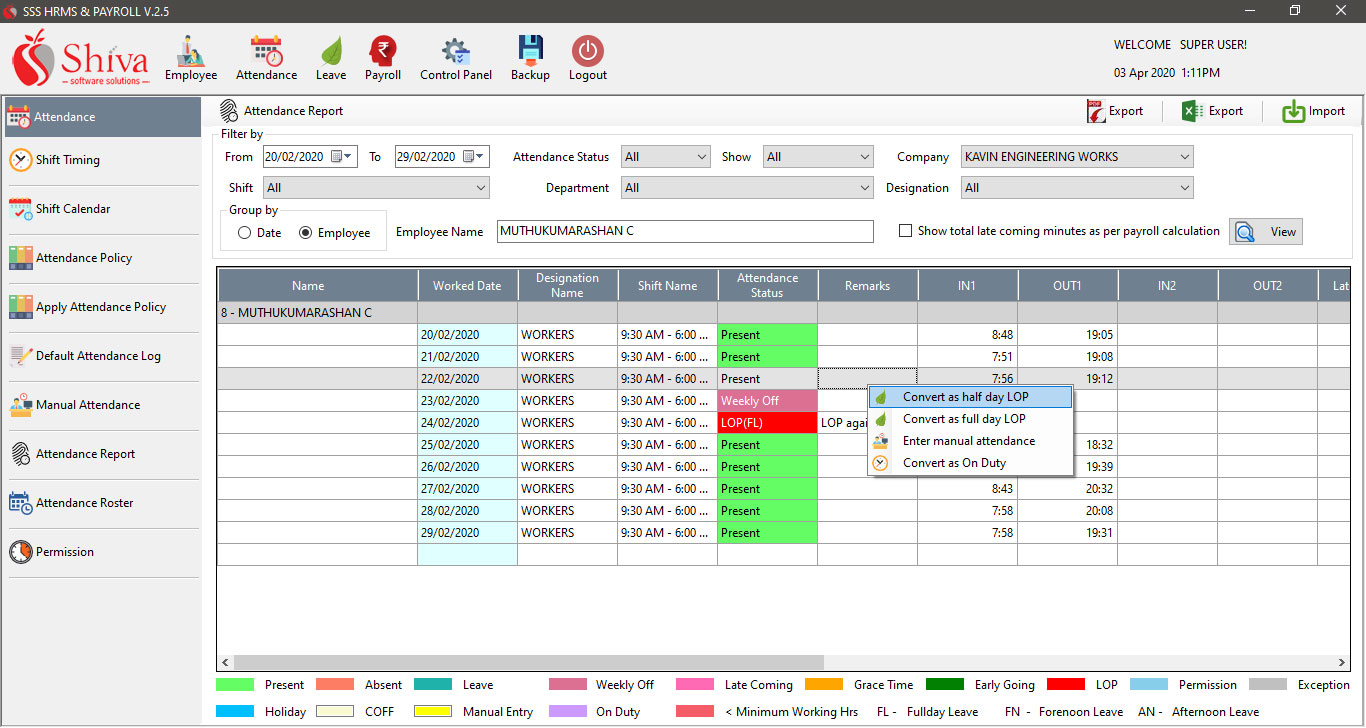
Task: Open the Leave module
Action: (x=330, y=57)
